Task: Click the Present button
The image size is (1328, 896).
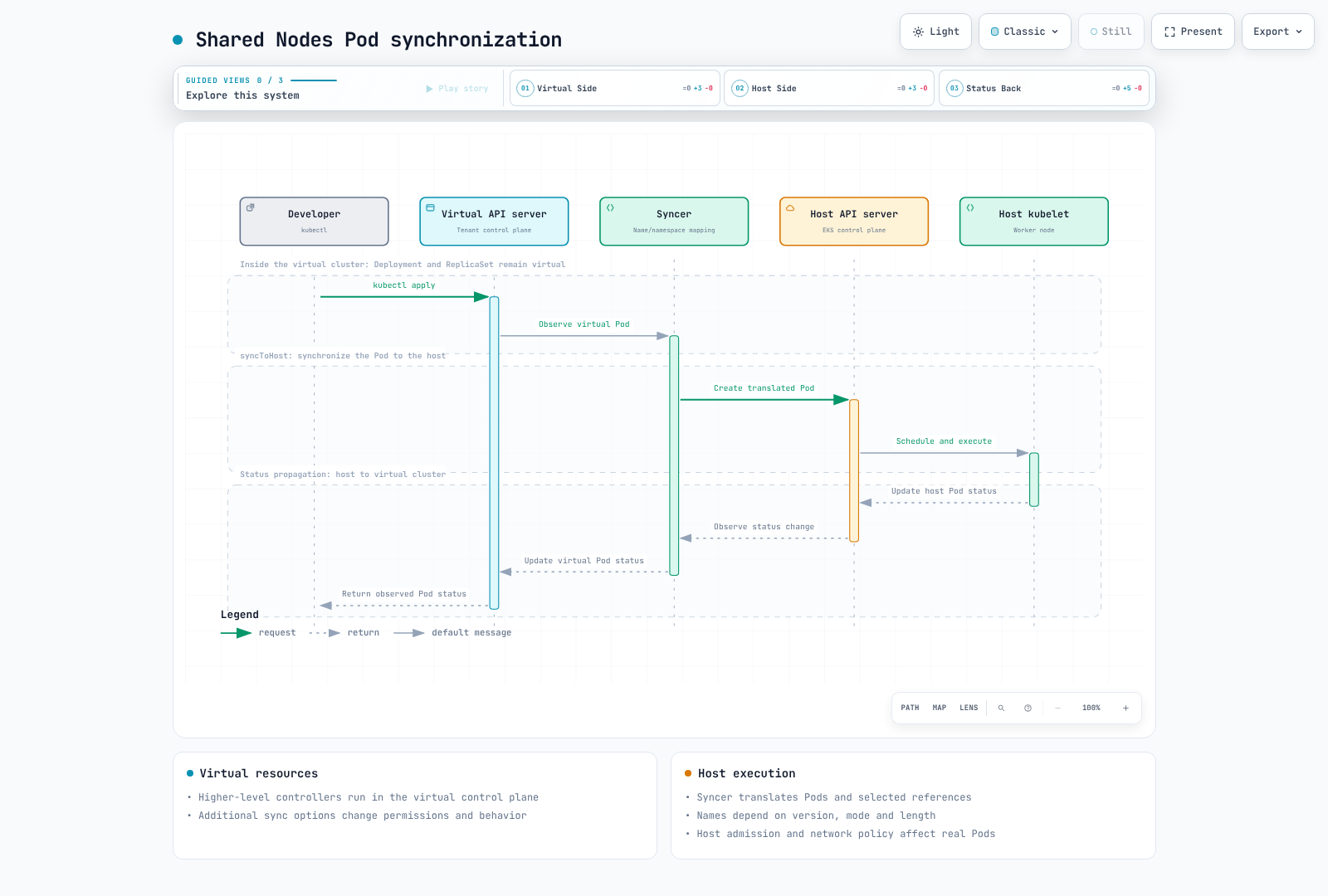Action: 1193,32
